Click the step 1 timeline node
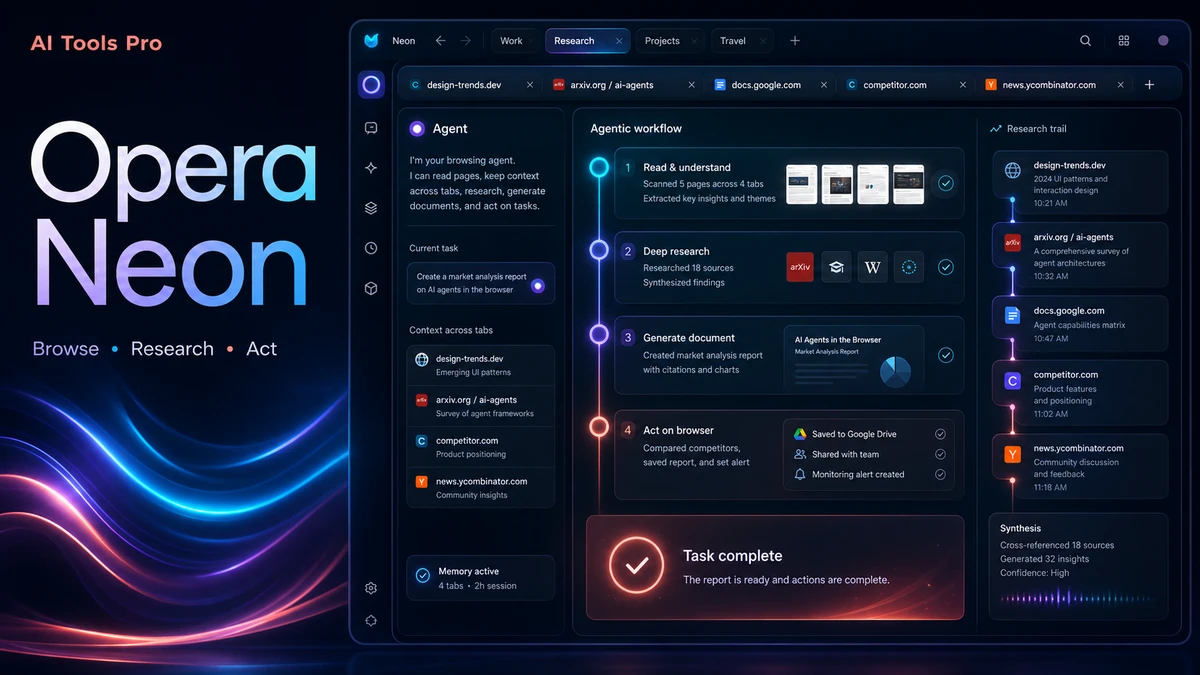Screen dimensions: 1200x675 coord(599,168)
